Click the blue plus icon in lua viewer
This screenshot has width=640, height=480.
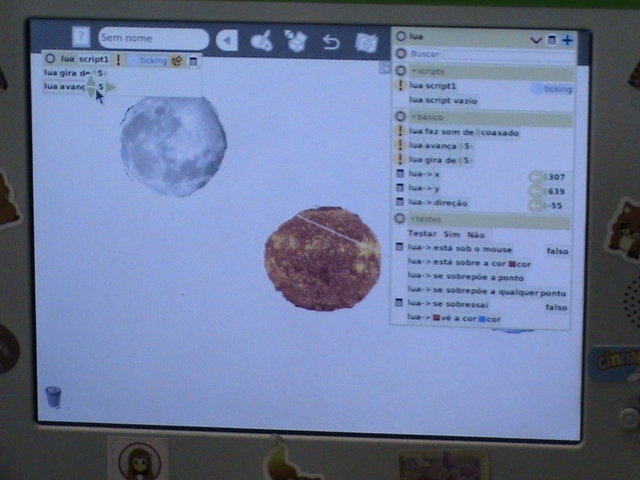click(567, 40)
